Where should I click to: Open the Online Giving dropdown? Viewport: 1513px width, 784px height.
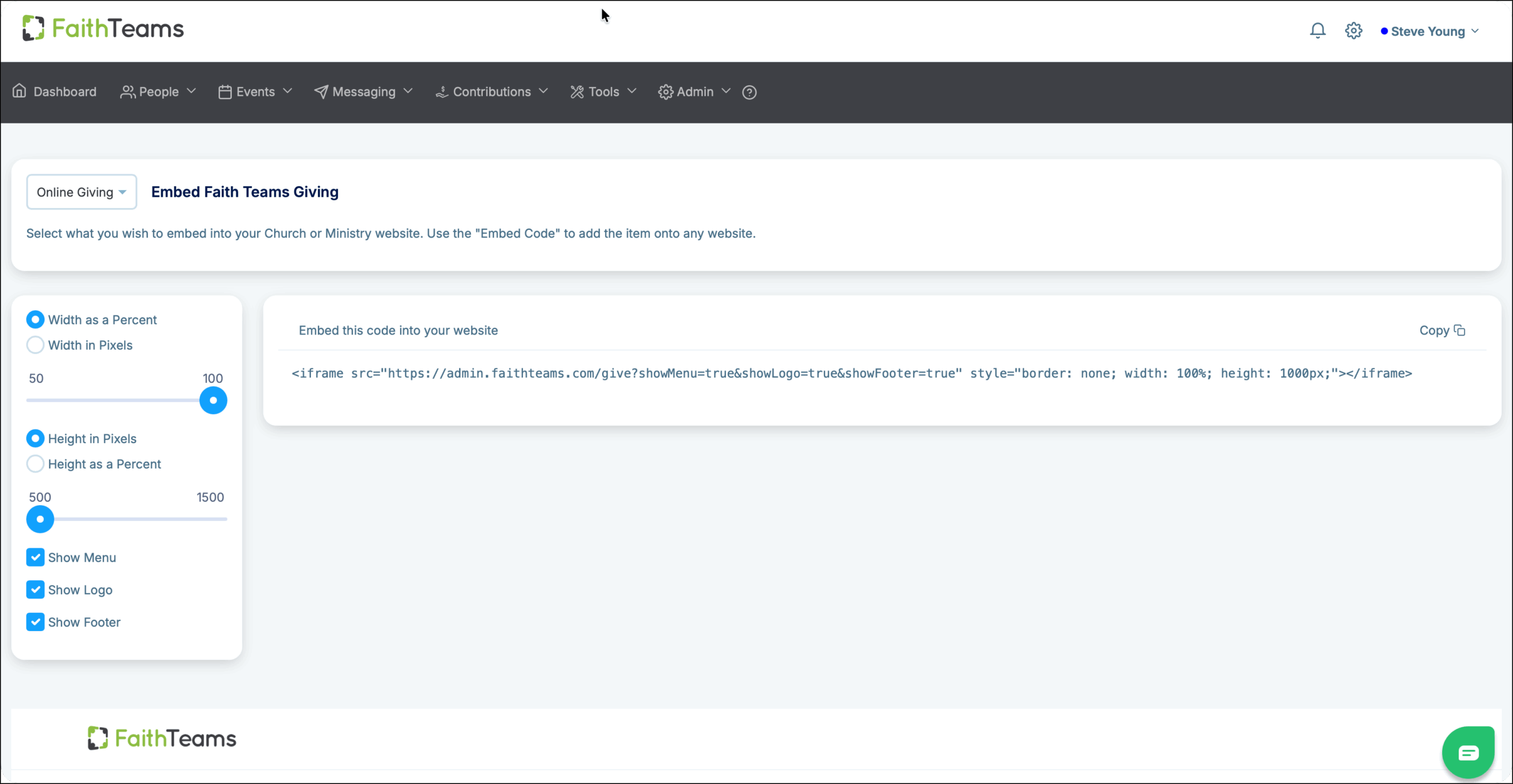point(81,191)
